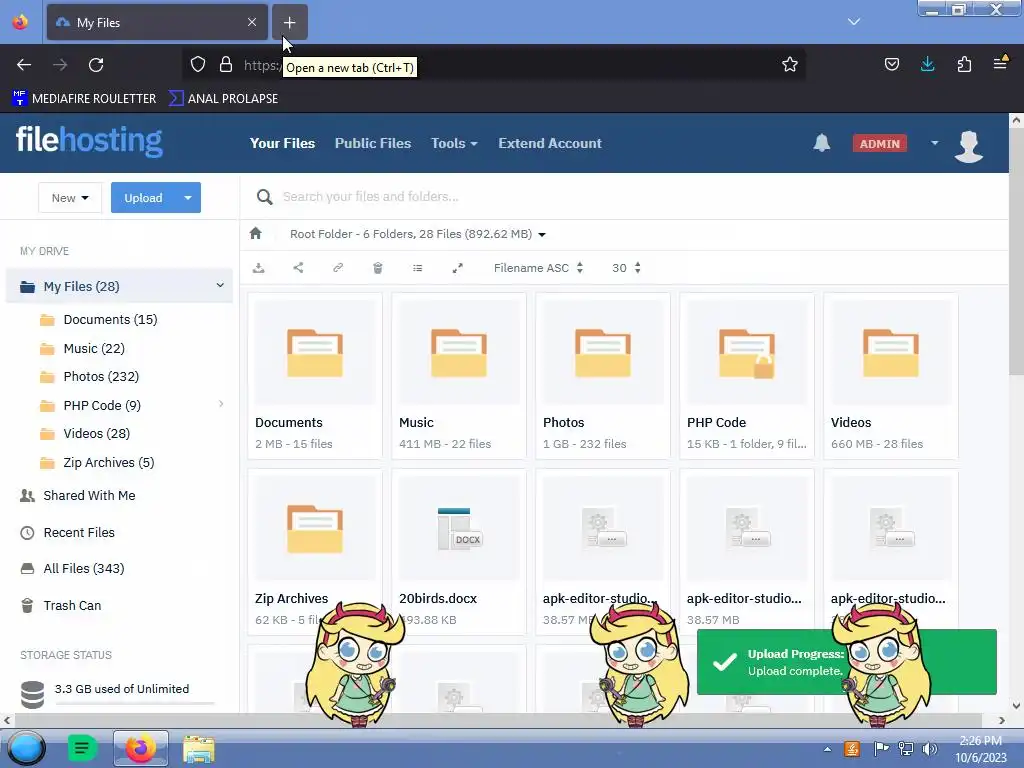Open notifications bell icon
Viewport: 1024px width, 768px height.
tap(822, 143)
